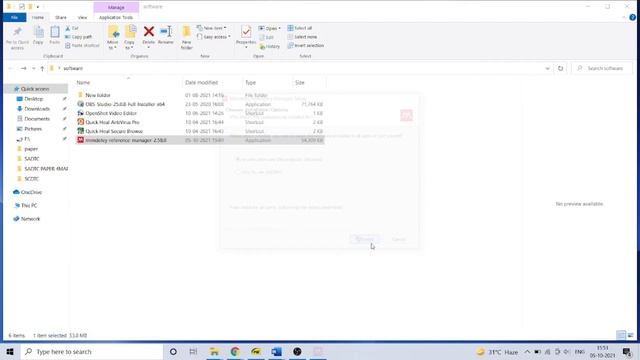This screenshot has height=360, width=640.
Task: Open Google Chrome from the taskbar
Action: tap(235, 351)
